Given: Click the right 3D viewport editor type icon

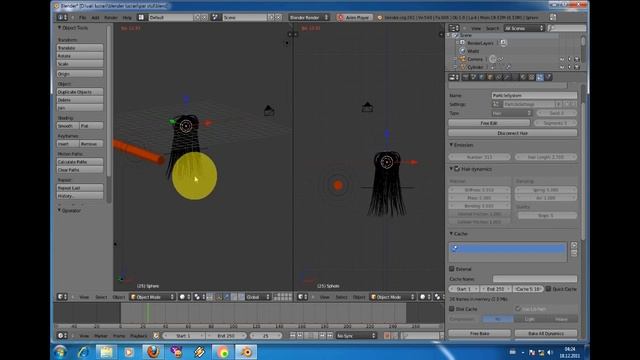Looking at the screenshot, I should [302, 297].
